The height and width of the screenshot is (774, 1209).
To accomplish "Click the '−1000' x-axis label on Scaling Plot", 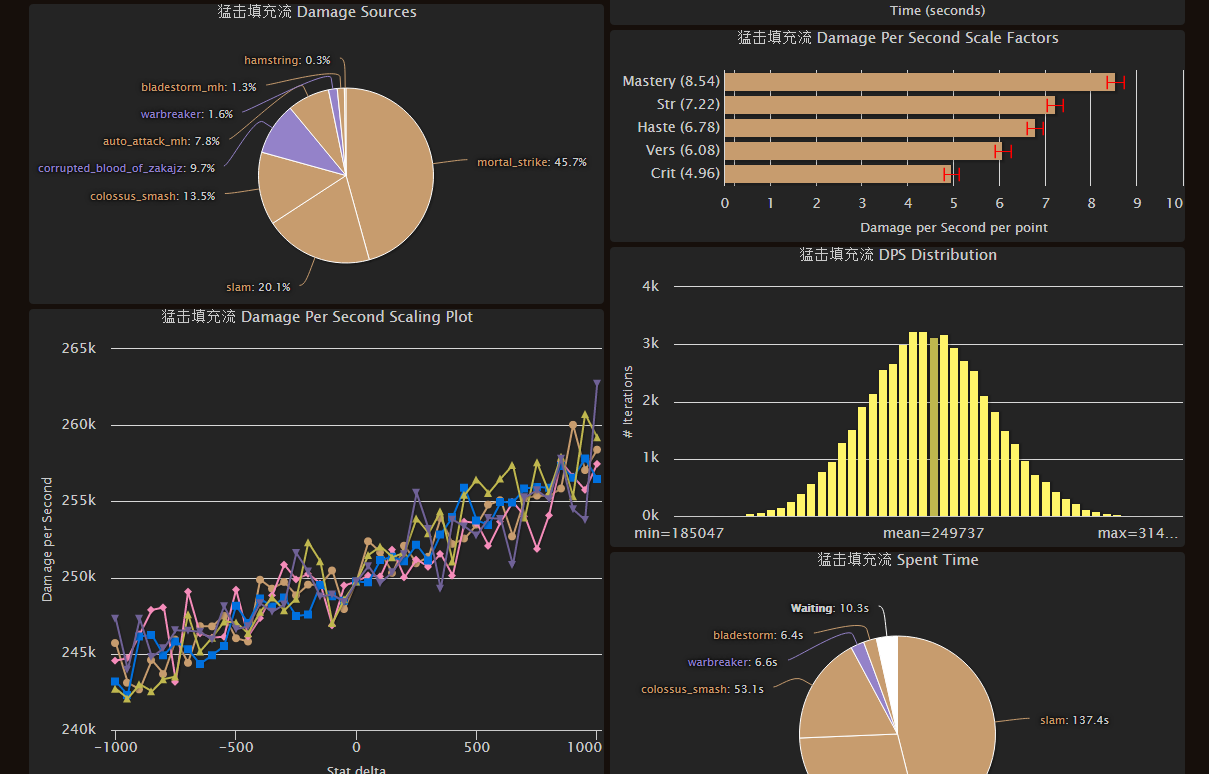I will (x=115, y=747).
